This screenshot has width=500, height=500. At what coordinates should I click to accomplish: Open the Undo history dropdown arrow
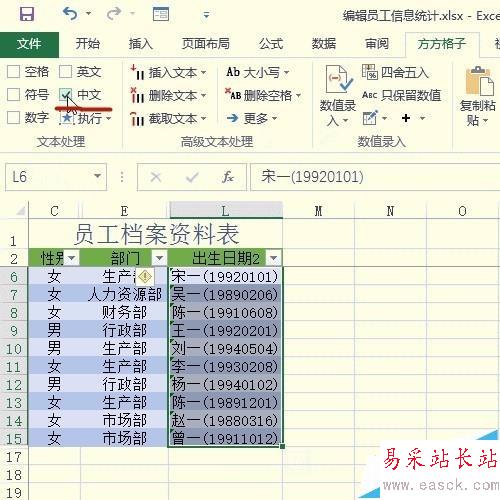tap(89, 14)
